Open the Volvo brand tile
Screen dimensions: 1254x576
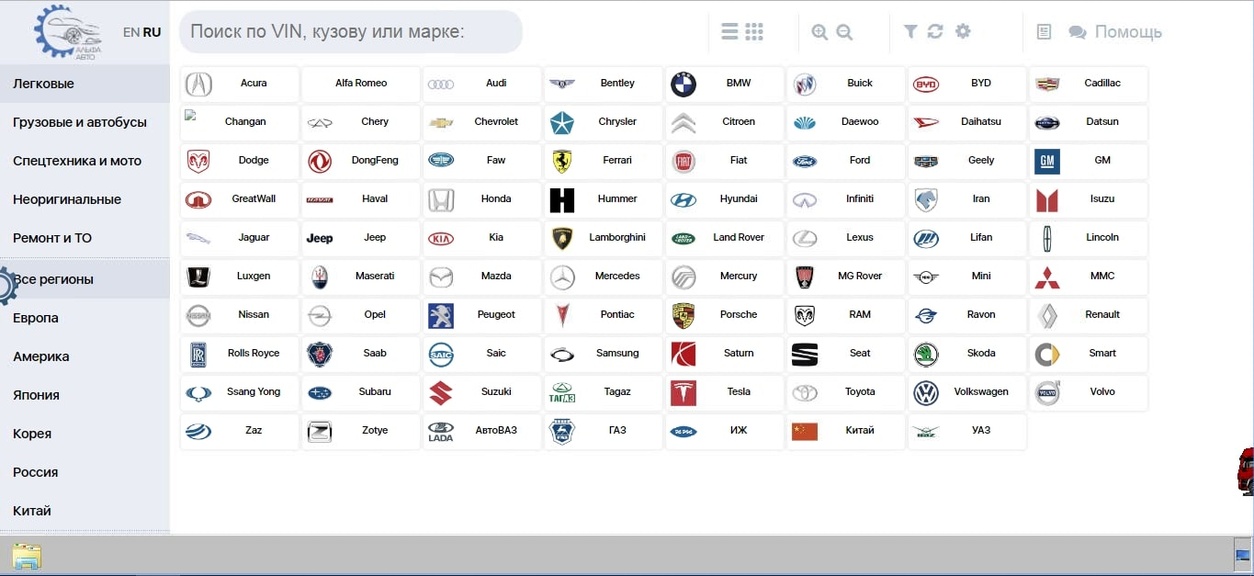(x=1089, y=393)
